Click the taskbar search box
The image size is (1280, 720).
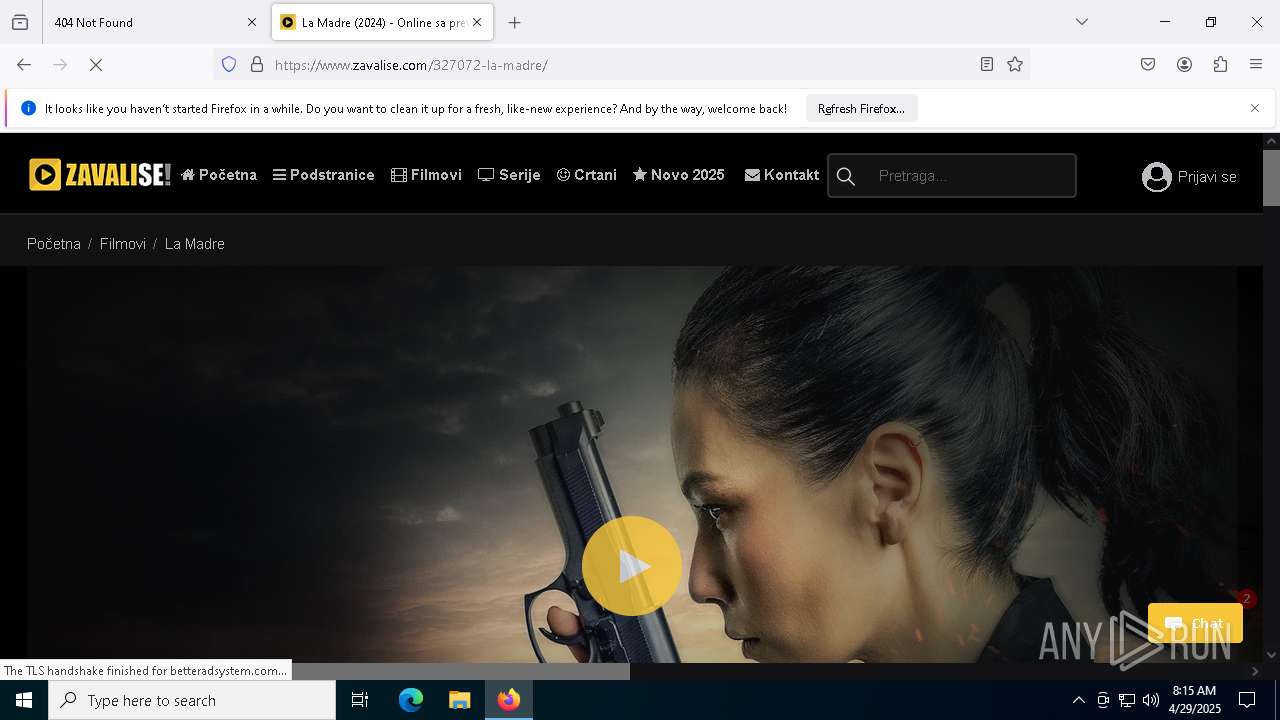[x=192, y=700]
